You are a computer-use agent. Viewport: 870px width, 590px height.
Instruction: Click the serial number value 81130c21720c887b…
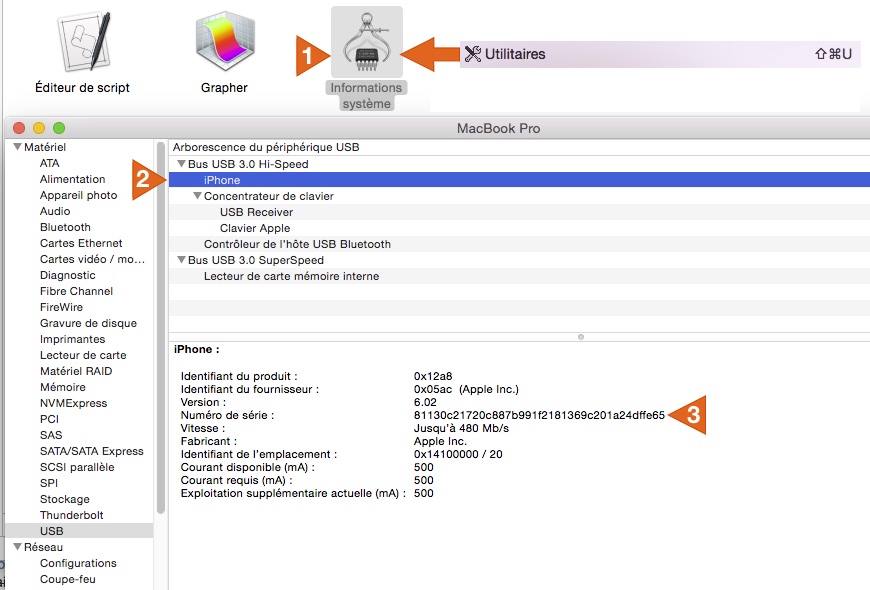539,415
